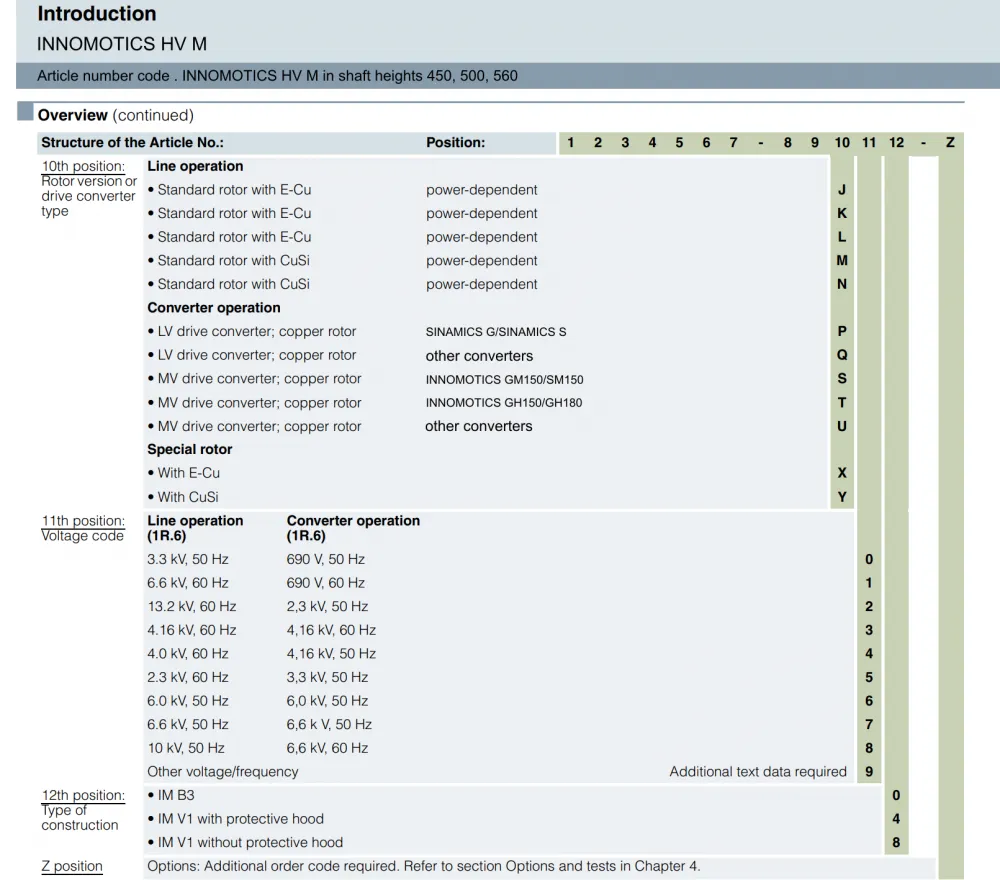Select code letter 'N' in column 10
The image size is (1000, 880).
pyautogui.click(x=842, y=284)
